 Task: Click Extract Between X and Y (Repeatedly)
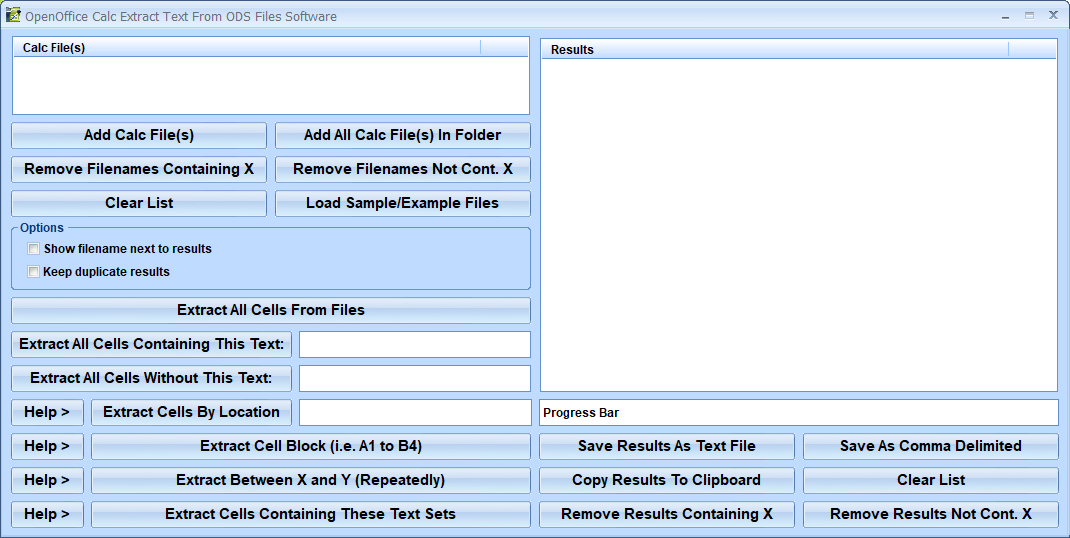click(x=310, y=481)
